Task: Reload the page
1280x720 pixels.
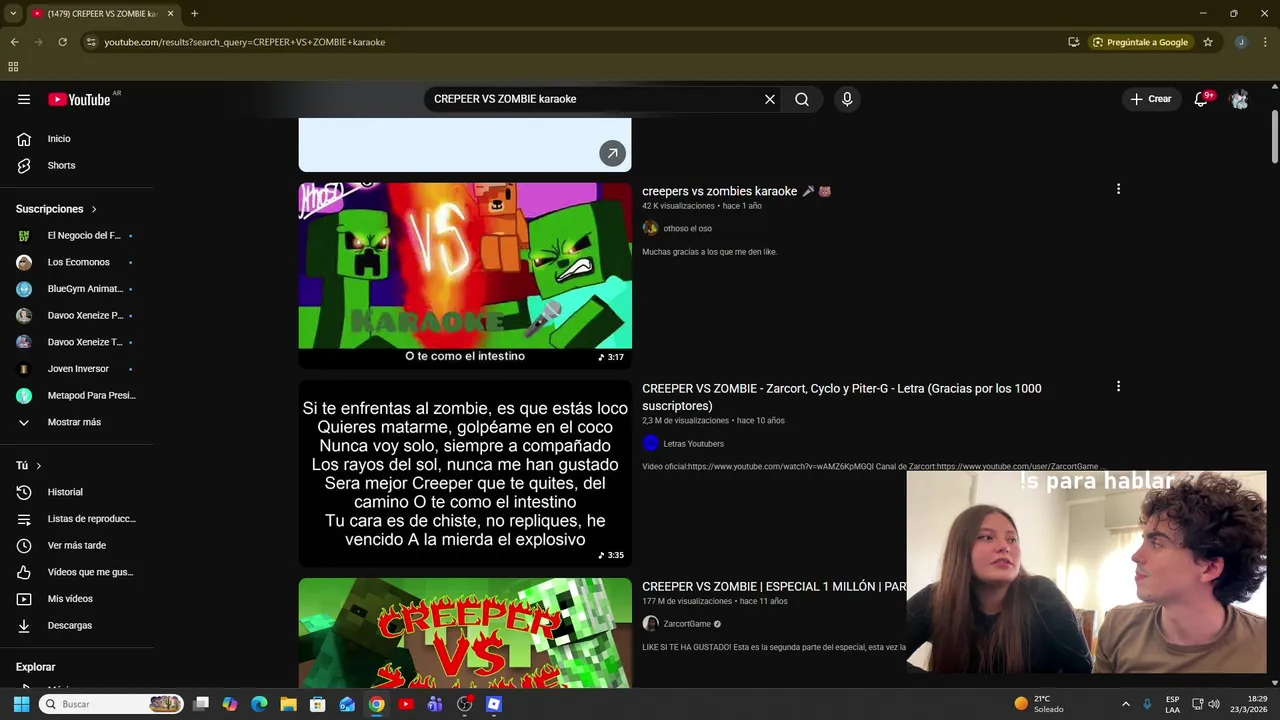Action: [62, 42]
